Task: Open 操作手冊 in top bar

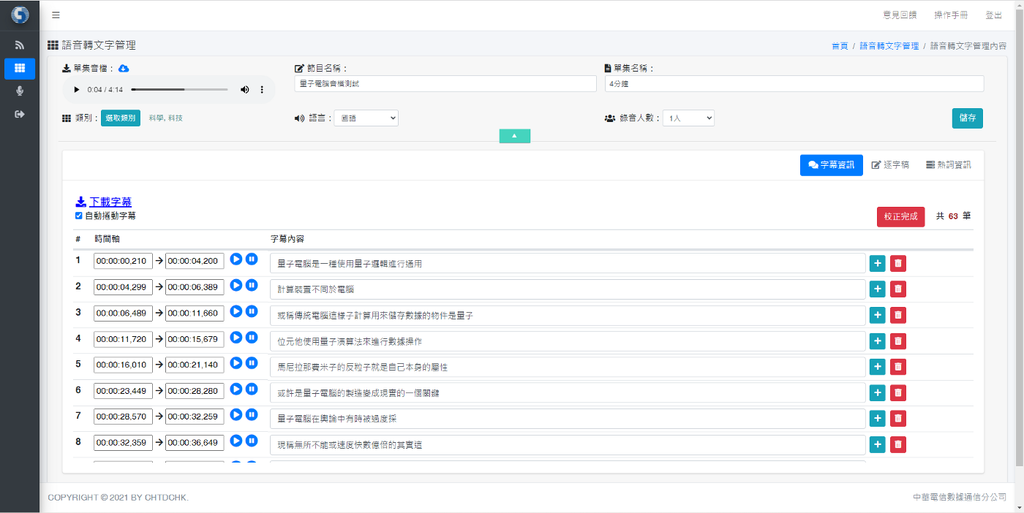Action: tap(951, 15)
